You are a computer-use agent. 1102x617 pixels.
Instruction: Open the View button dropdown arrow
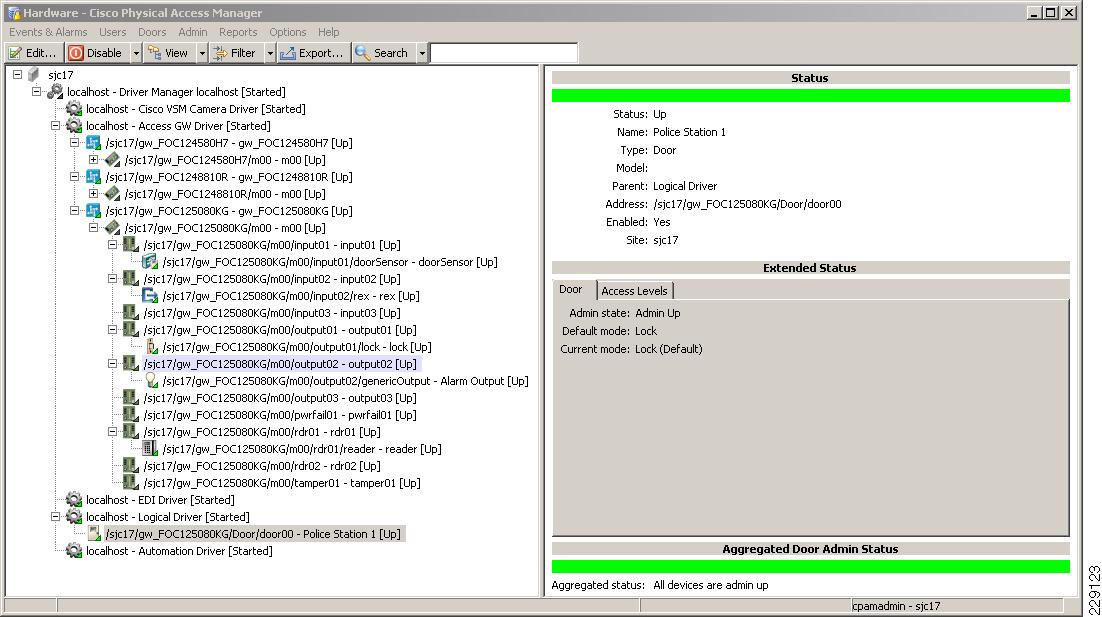coord(202,53)
